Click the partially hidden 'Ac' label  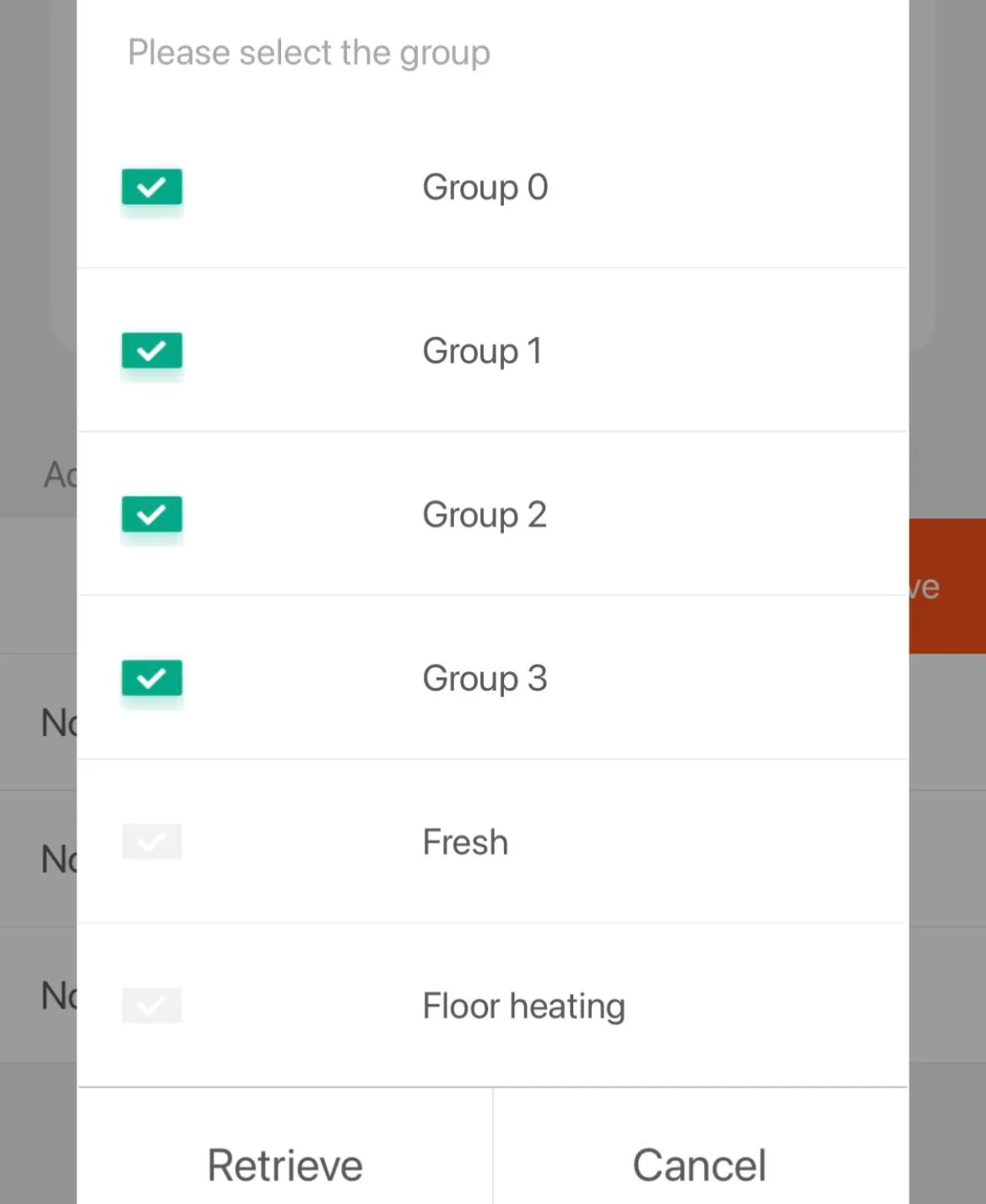(x=59, y=475)
